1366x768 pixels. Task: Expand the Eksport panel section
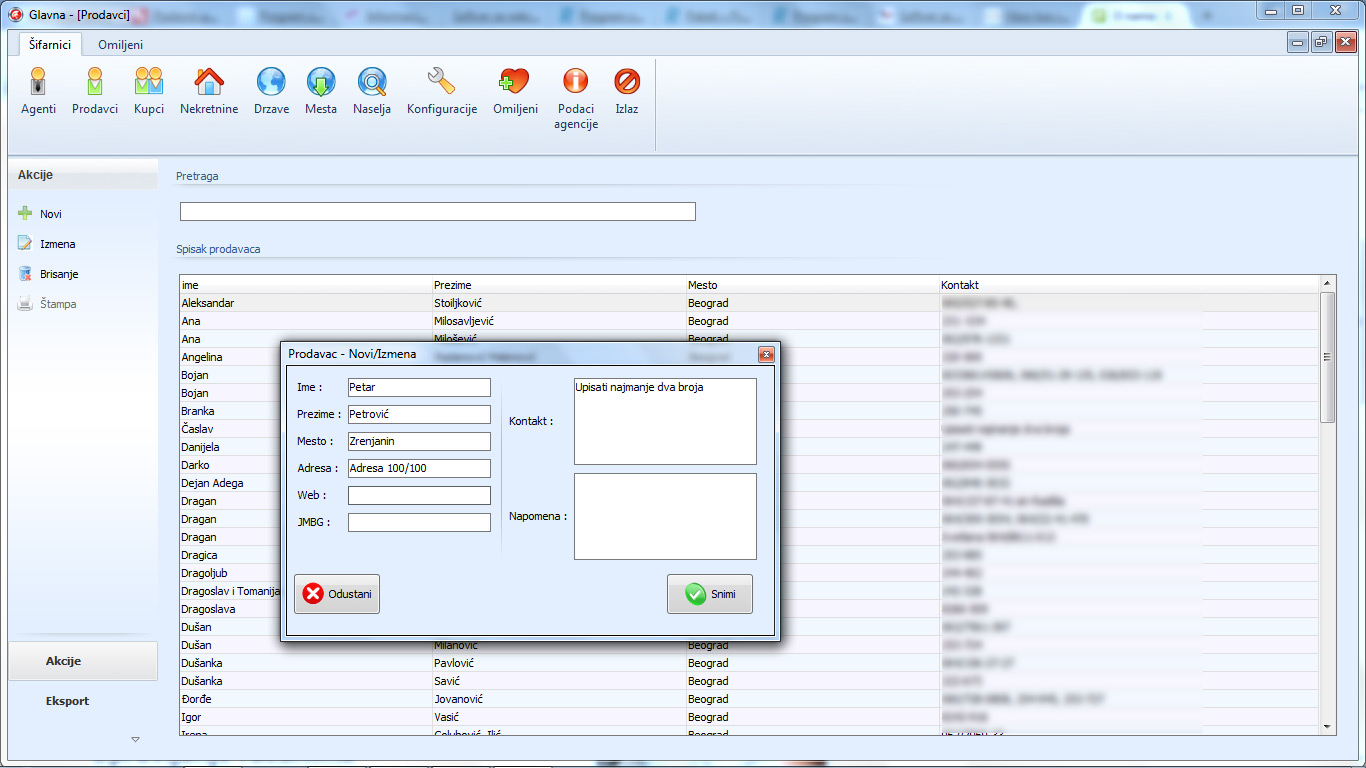(67, 701)
